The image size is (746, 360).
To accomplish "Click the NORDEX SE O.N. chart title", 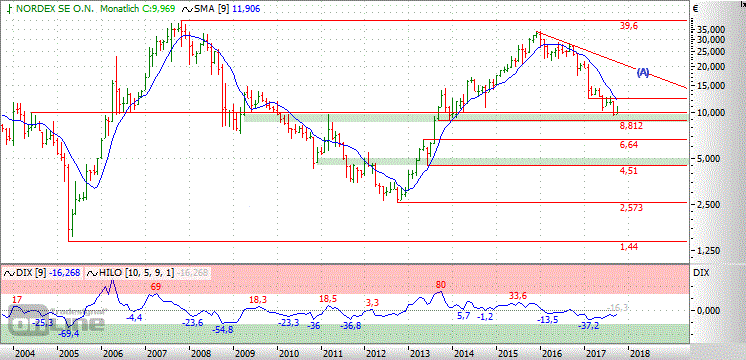I will 56,8.
